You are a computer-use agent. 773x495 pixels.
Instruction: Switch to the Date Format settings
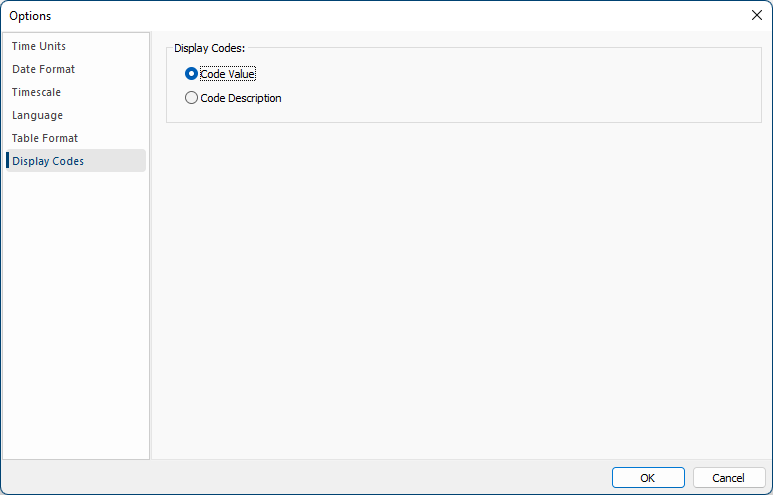43,69
